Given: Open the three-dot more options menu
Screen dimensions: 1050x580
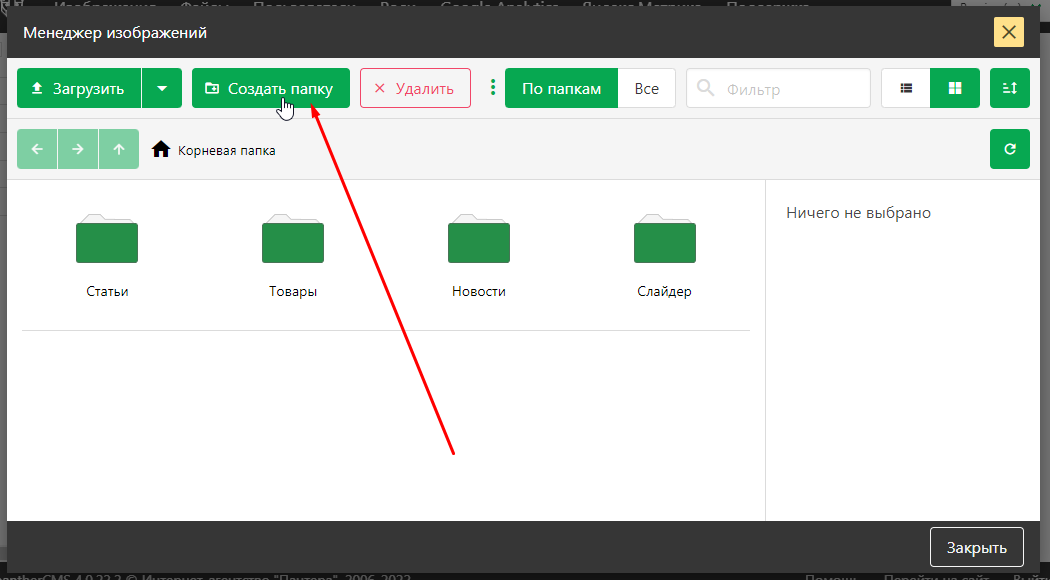Looking at the screenshot, I should coord(492,88).
